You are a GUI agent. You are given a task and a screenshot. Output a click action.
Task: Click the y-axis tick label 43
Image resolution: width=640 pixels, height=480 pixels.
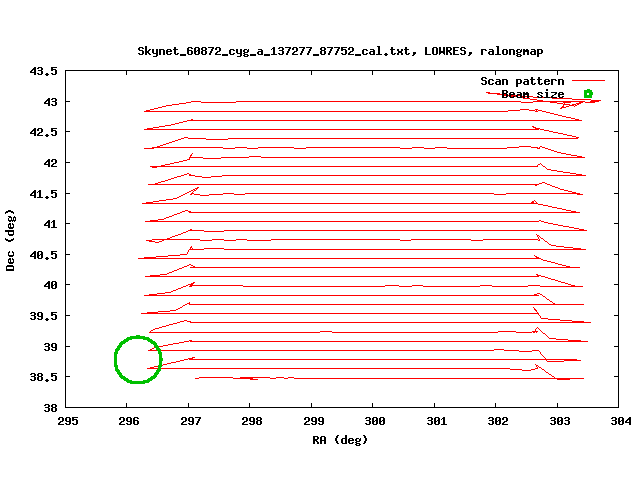51,102
